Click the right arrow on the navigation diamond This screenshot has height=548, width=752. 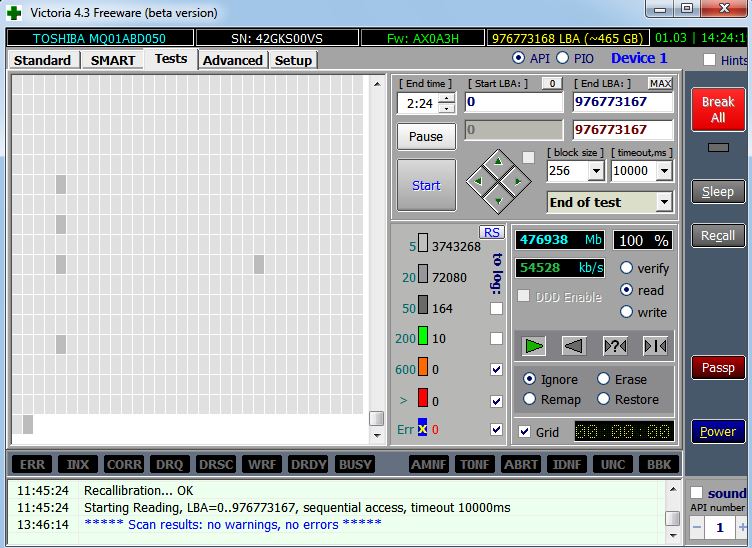pyautogui.click(x=518, y=181)
